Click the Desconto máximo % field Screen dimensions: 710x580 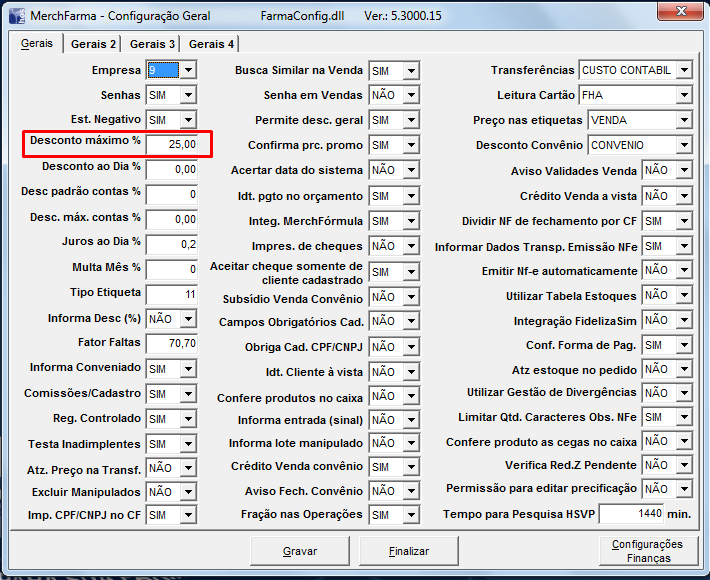pos(171,145)
